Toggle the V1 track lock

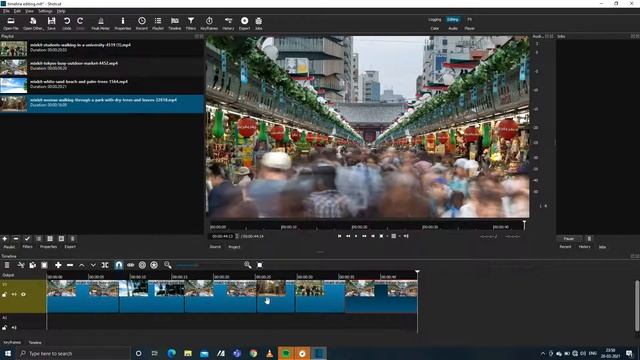tap(4, 294)
